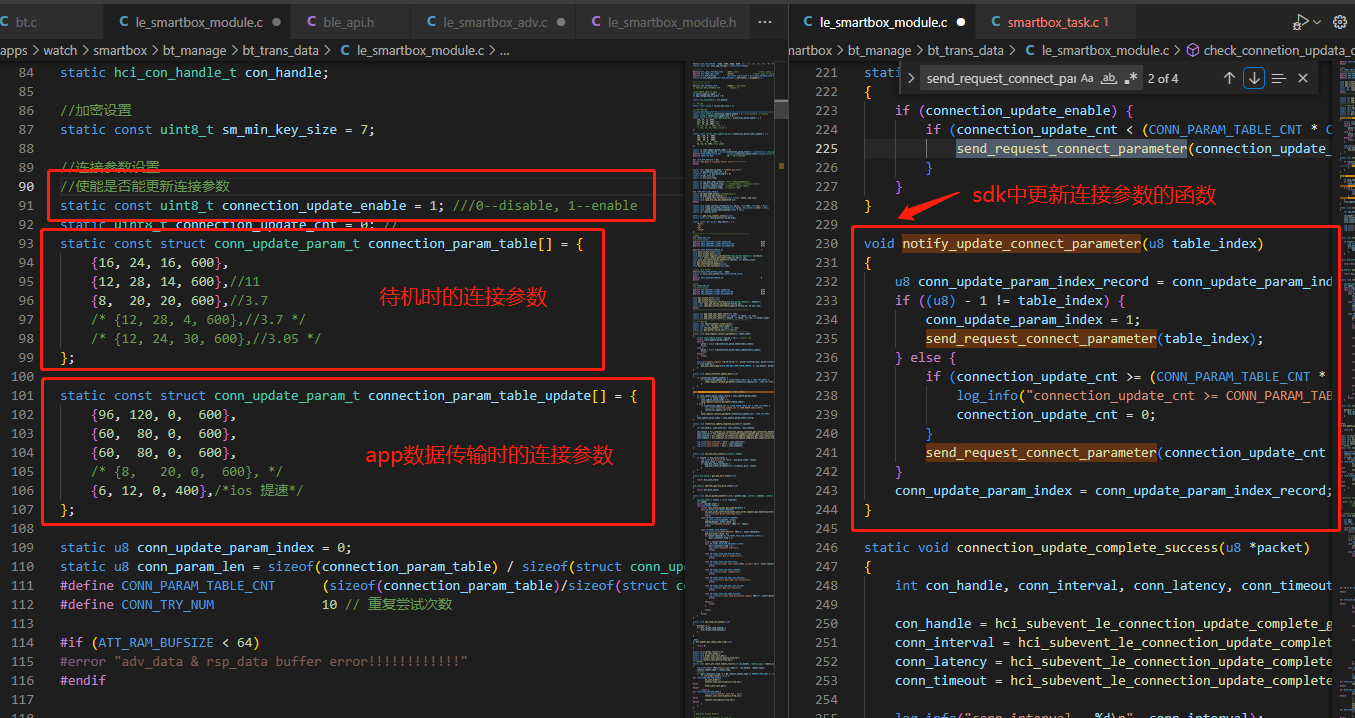This screenshot has height=718, width=1355.
Task: Go to the previous find match
Action: pyautogui.click(x=1229, y=78)
